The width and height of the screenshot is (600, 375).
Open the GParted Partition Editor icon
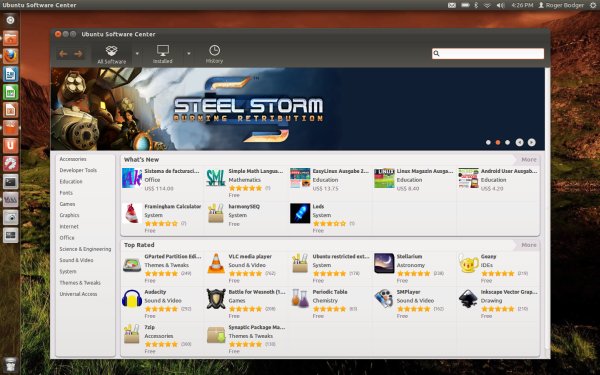[132, 264]
